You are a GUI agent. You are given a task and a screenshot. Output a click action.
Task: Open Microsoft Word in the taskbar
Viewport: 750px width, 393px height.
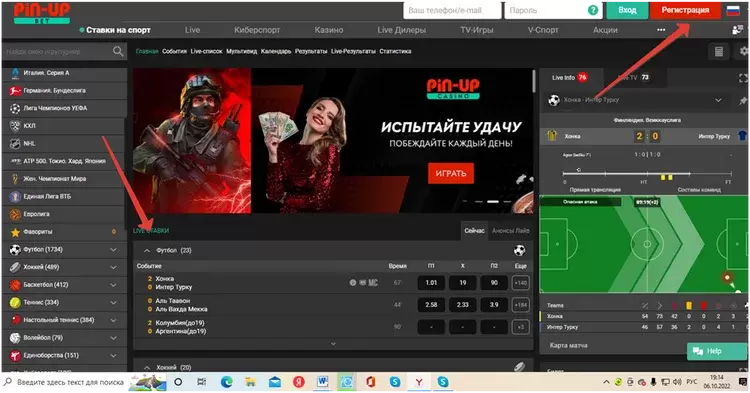click(323, 382)
